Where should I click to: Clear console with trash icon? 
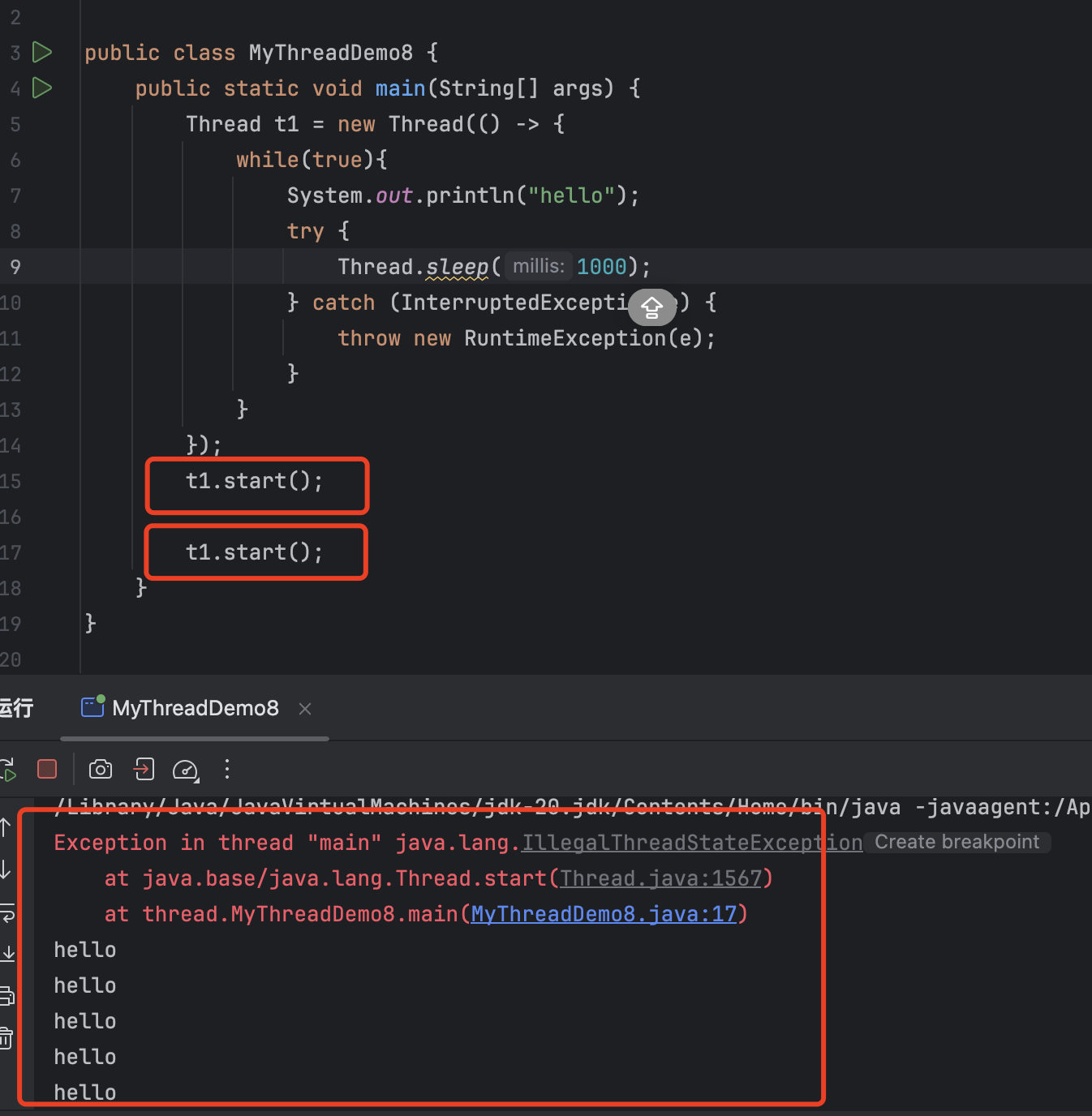click(x=6, y=1037)
